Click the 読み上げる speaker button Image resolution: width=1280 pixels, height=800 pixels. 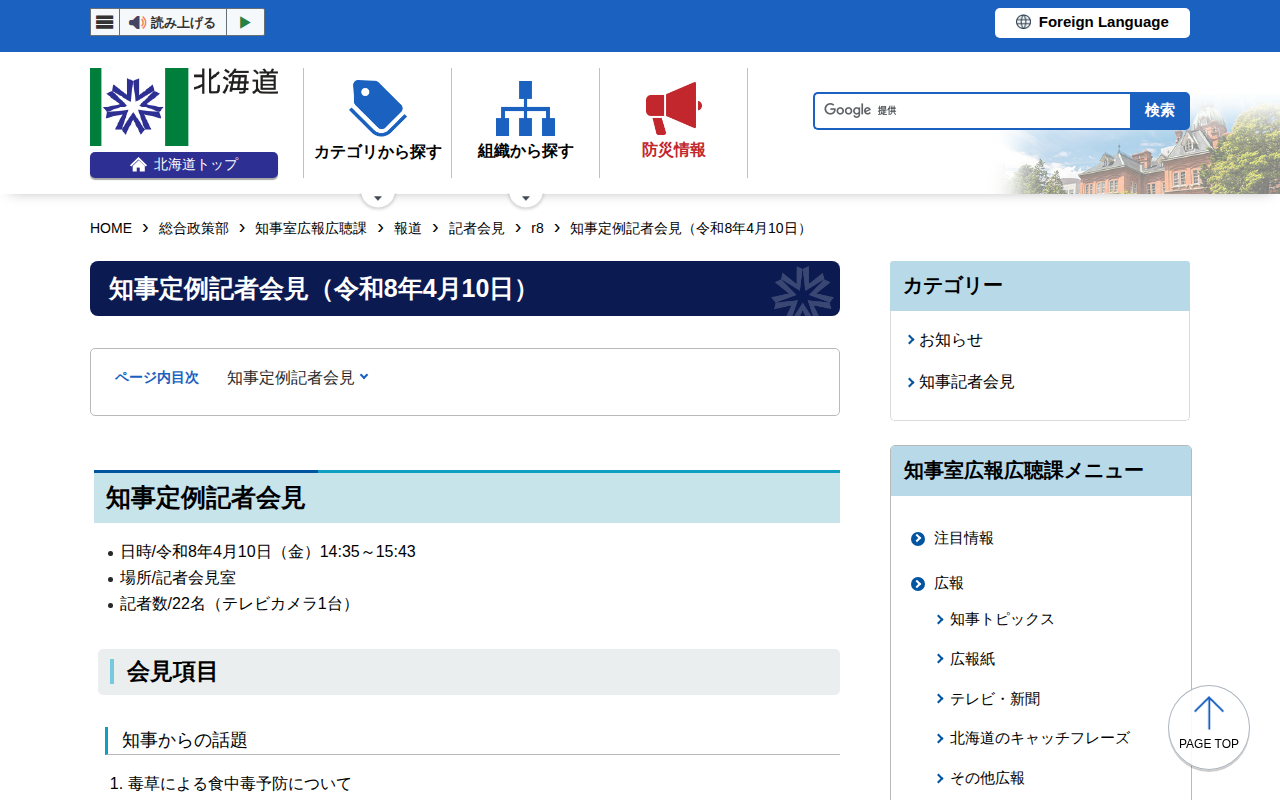coord(172,22)
